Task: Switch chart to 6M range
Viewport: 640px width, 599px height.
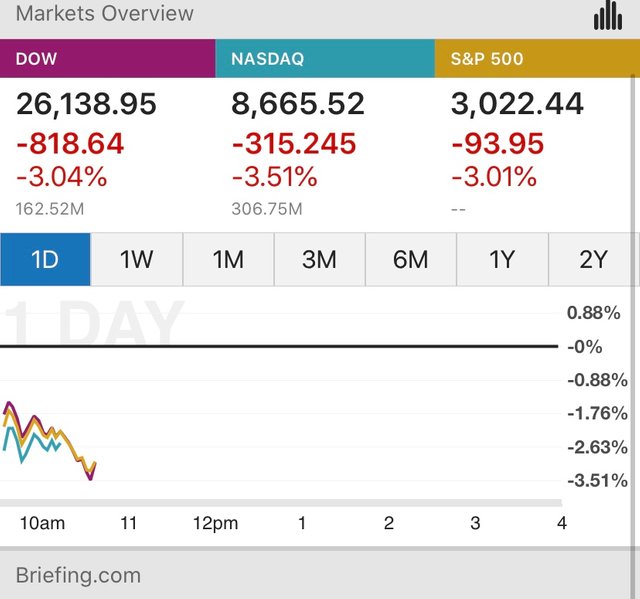Action: [411, 260]
